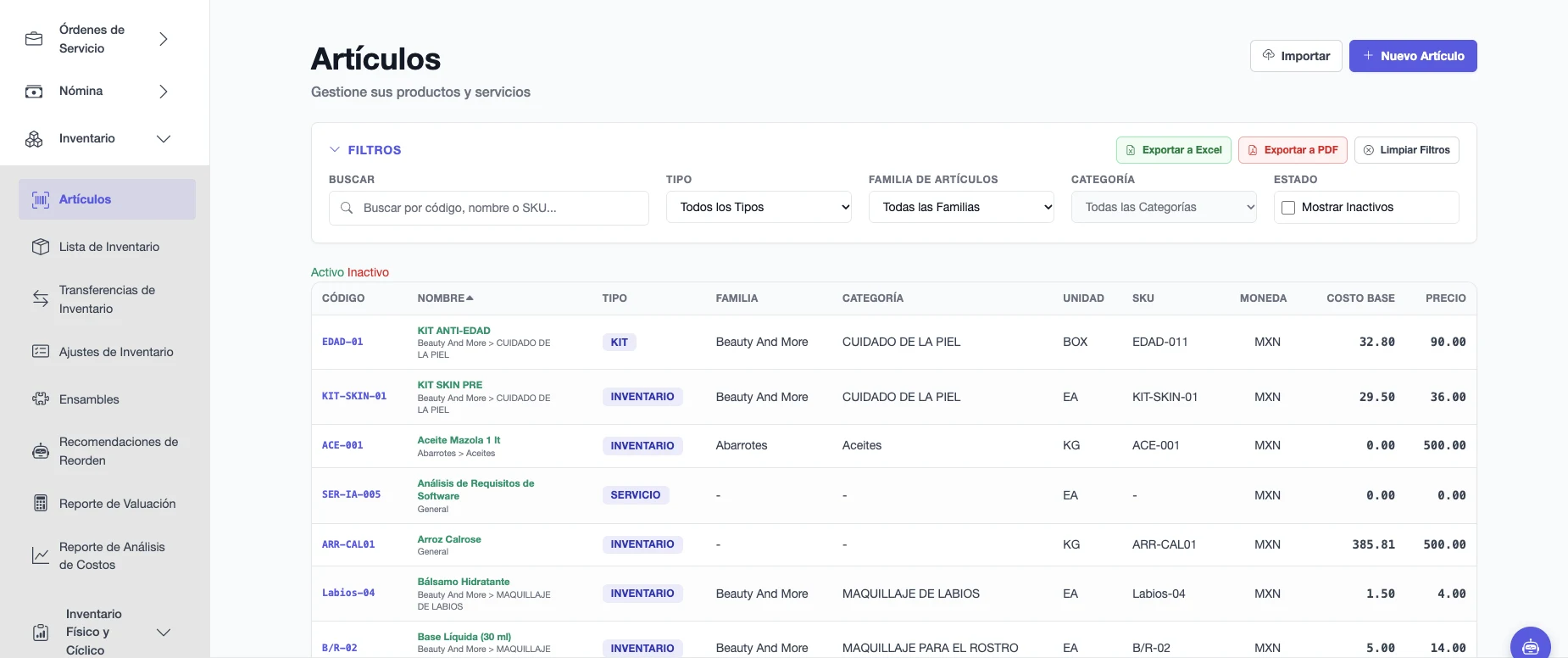This screenshot has height=658, width=1568.
Task: Collapse the FILTROS section
Action: (365, 150)
